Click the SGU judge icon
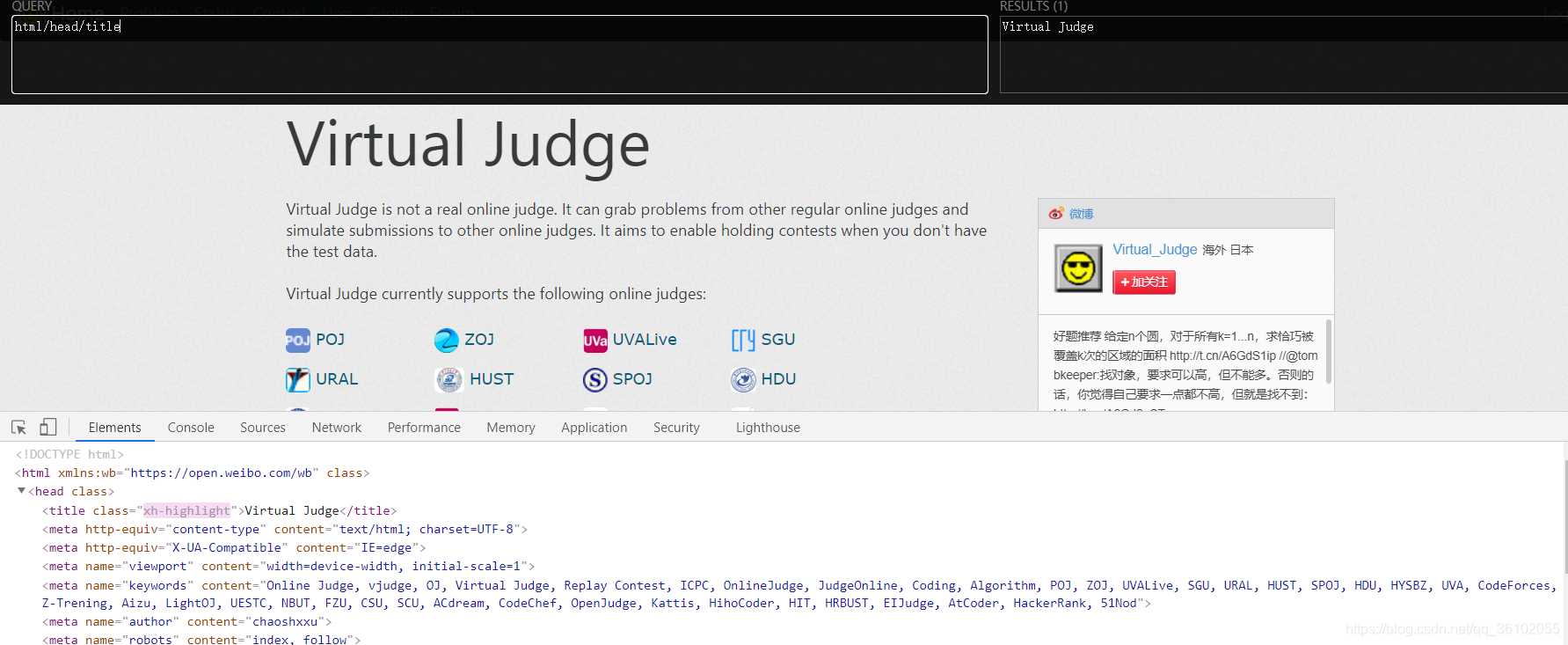This screenshot has width=1568, height=645. tap(743, 340)
